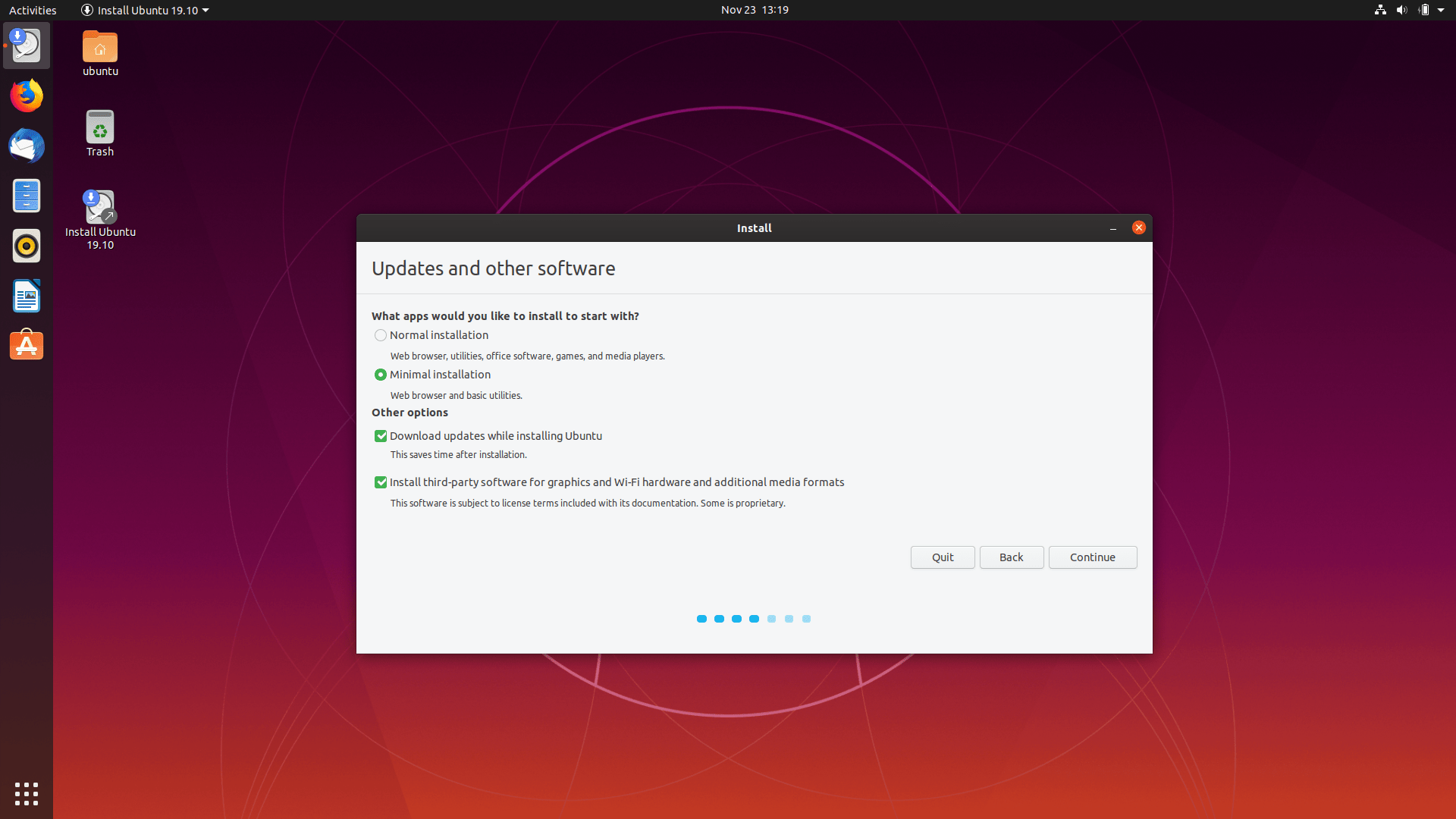This screenshot has width=1456, height=819.
Task: Show Applications grid button
Action: point(27,793)
